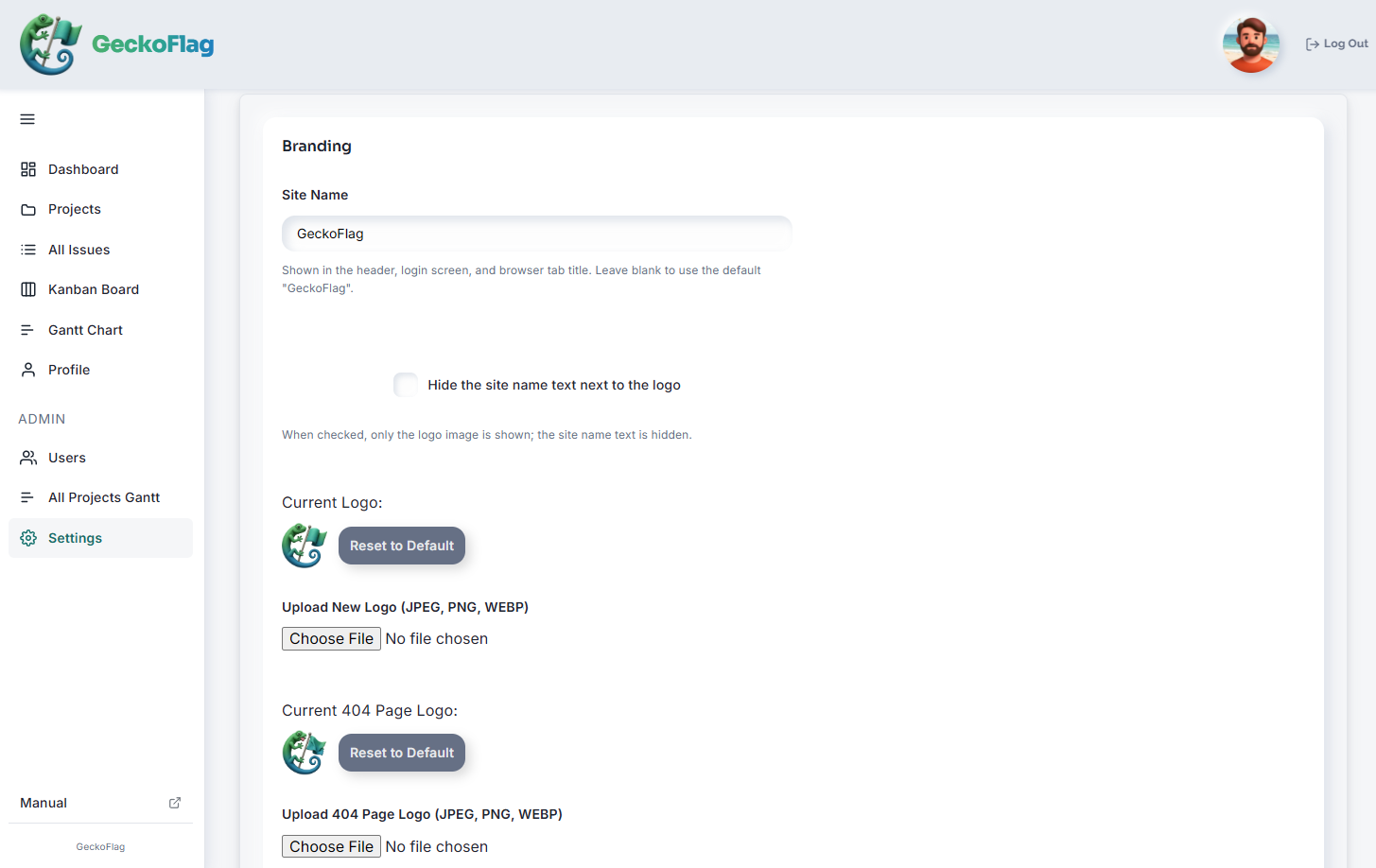The image size is (1376, 868).
Task: Click the GeckoFlag chameleon logo in header
Action: [x=51, y=44]
